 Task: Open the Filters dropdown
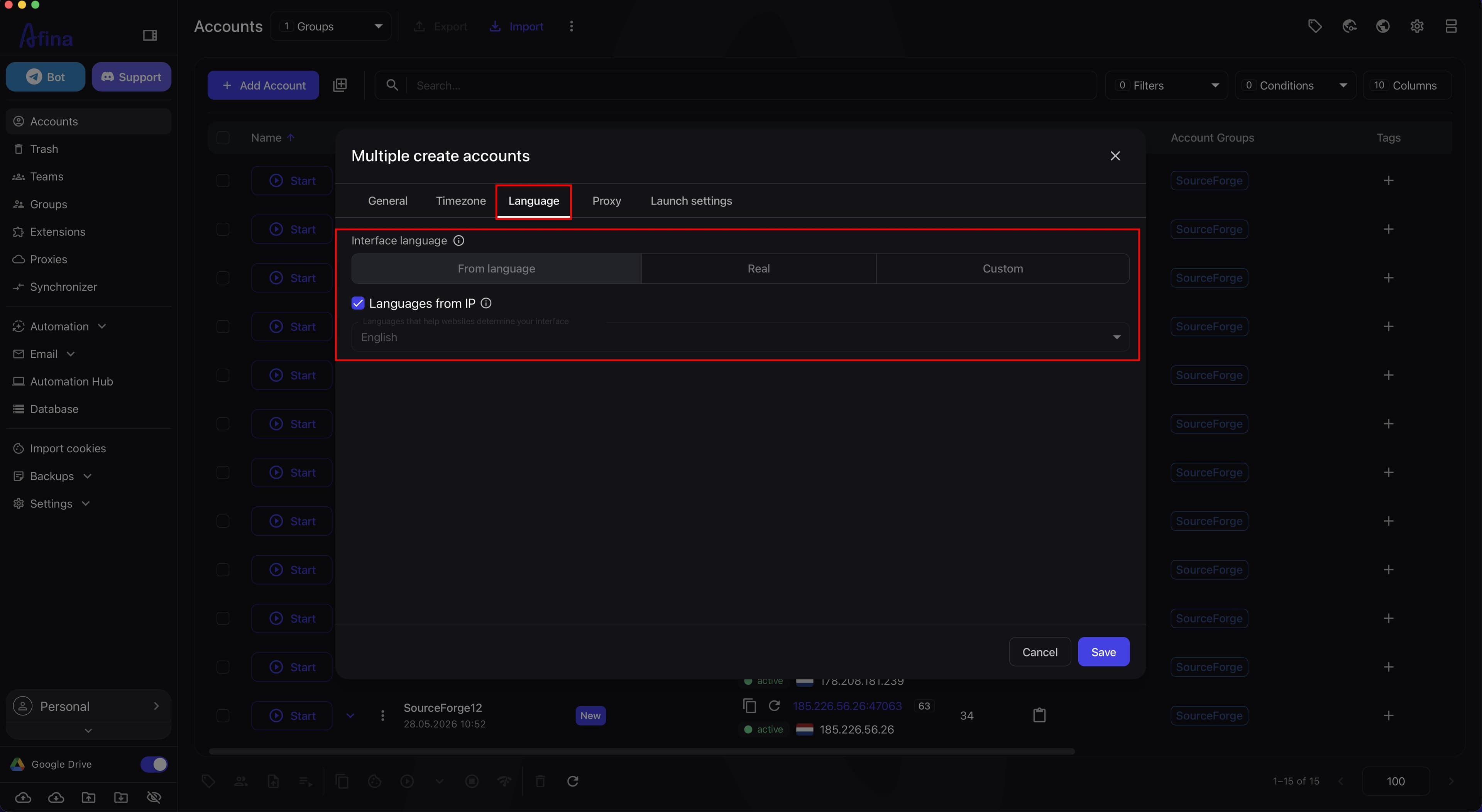click(1166, 85)
